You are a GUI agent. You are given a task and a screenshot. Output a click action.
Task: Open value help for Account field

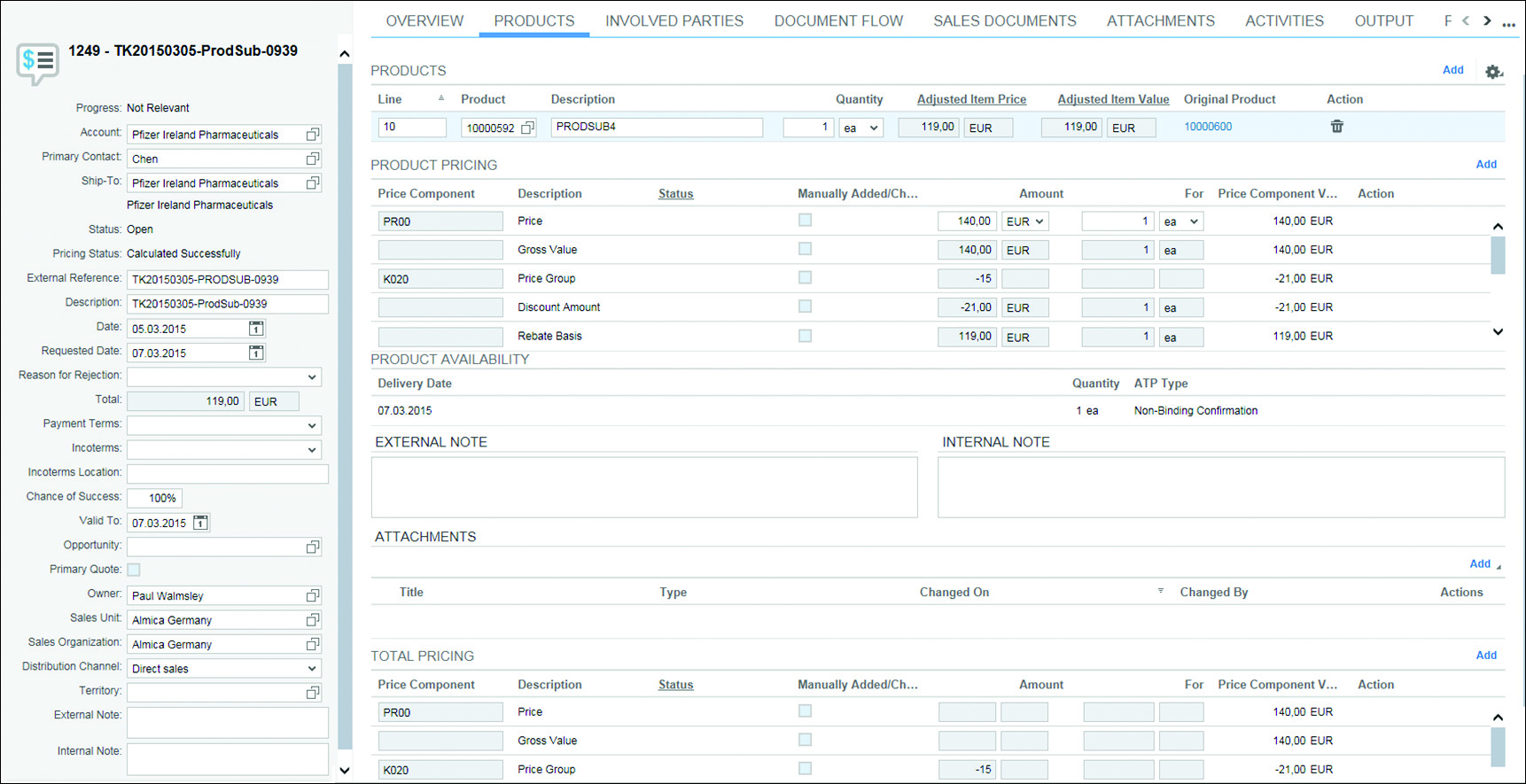(x=313, y=135)
